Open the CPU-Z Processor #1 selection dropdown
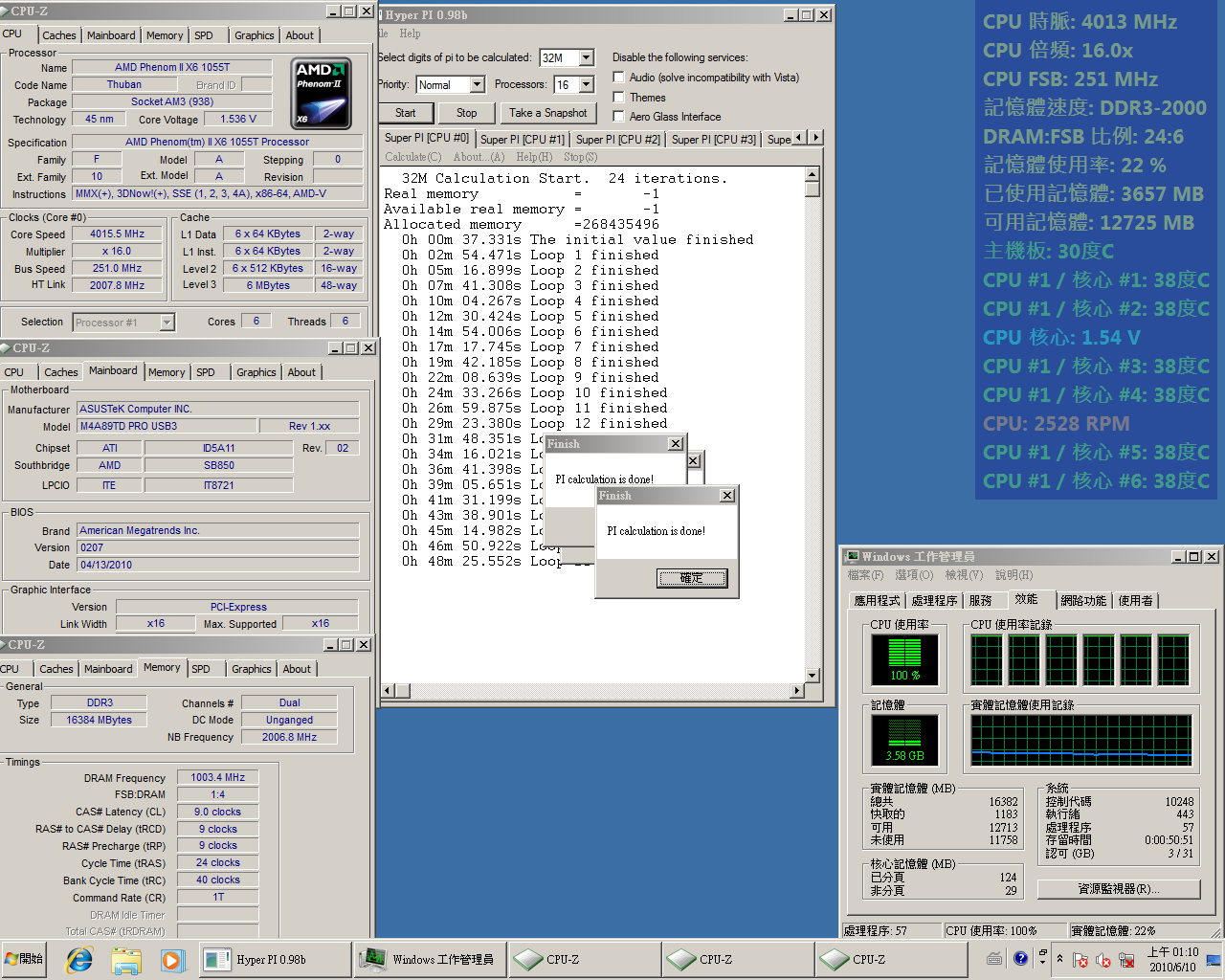1225x980 pixels. point(167,323)
